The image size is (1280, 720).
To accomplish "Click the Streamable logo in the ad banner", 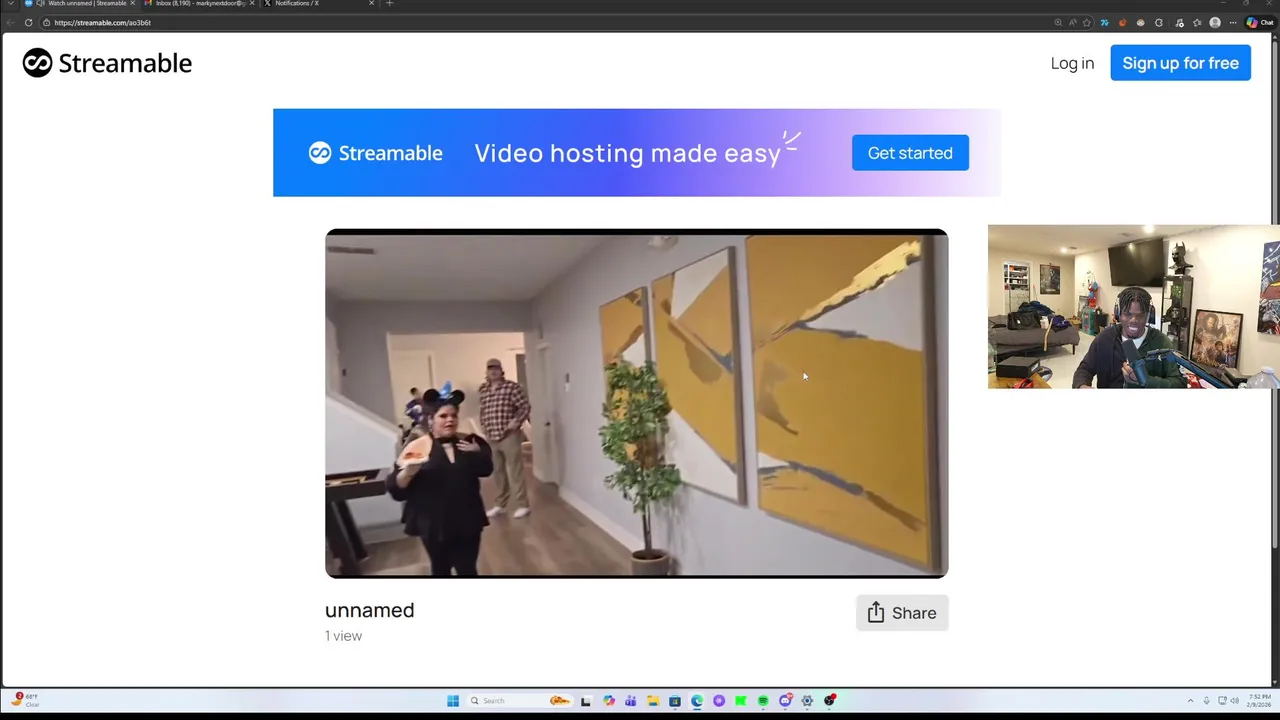I will [375, 153].
